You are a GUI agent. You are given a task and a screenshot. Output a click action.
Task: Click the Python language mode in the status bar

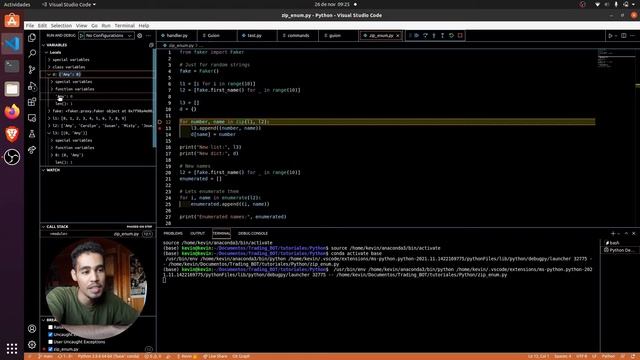pyautogui.click(x=608, y=356)
